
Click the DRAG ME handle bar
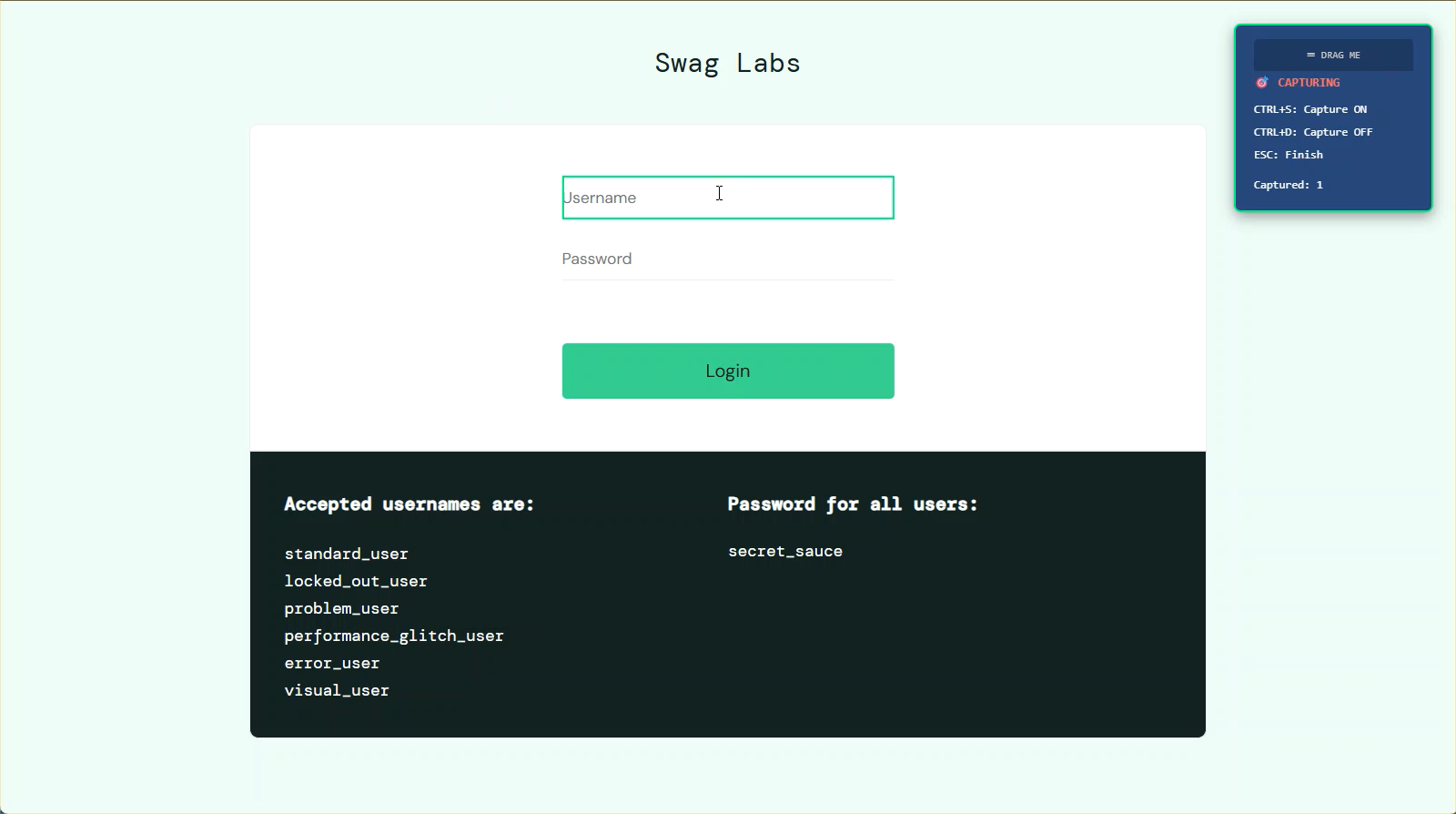click(x=1333, y=56)
